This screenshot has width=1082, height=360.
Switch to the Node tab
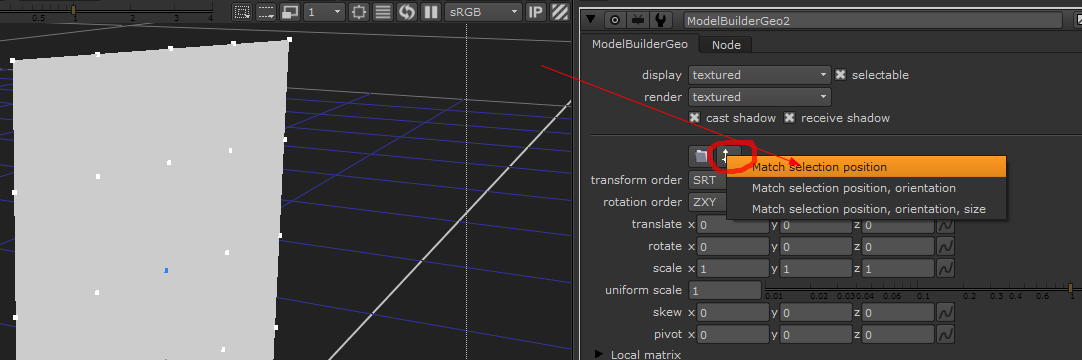pyautogui.click(x=726, y=45)
